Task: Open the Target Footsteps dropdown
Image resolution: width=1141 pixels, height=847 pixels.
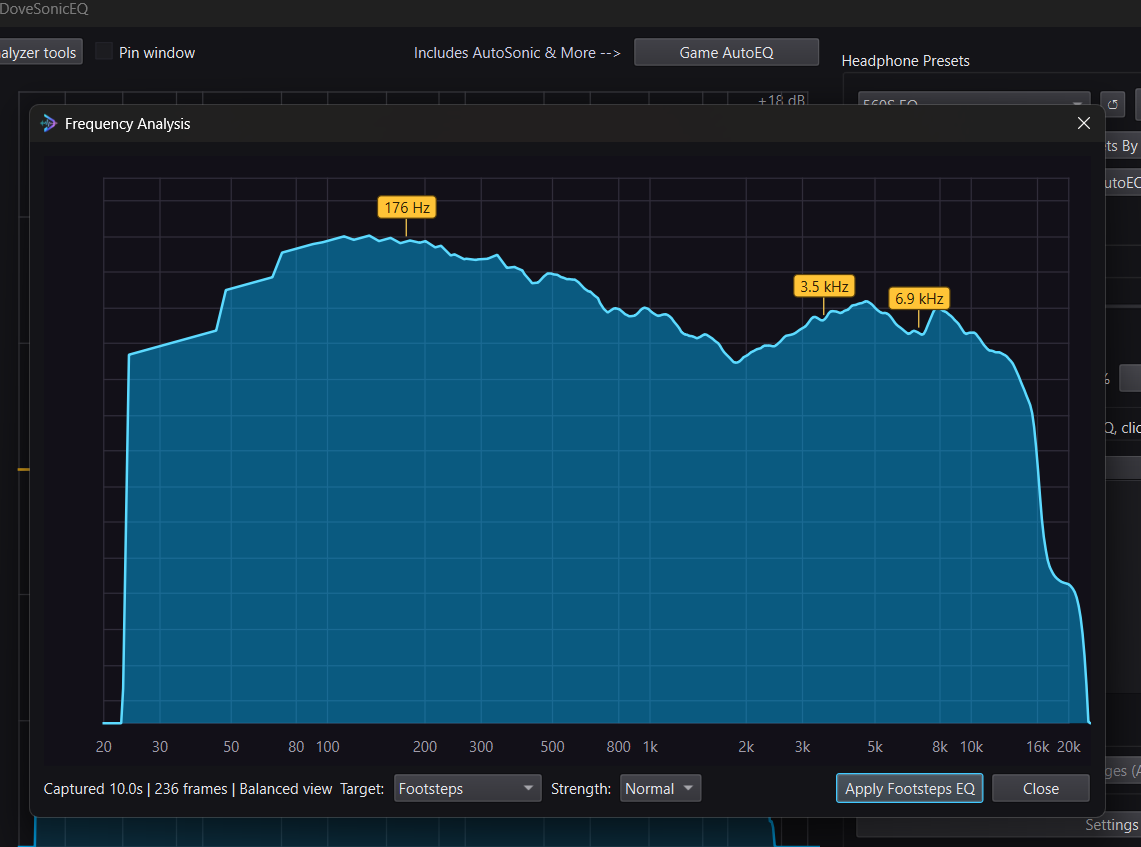Action: tap(467, 789)
